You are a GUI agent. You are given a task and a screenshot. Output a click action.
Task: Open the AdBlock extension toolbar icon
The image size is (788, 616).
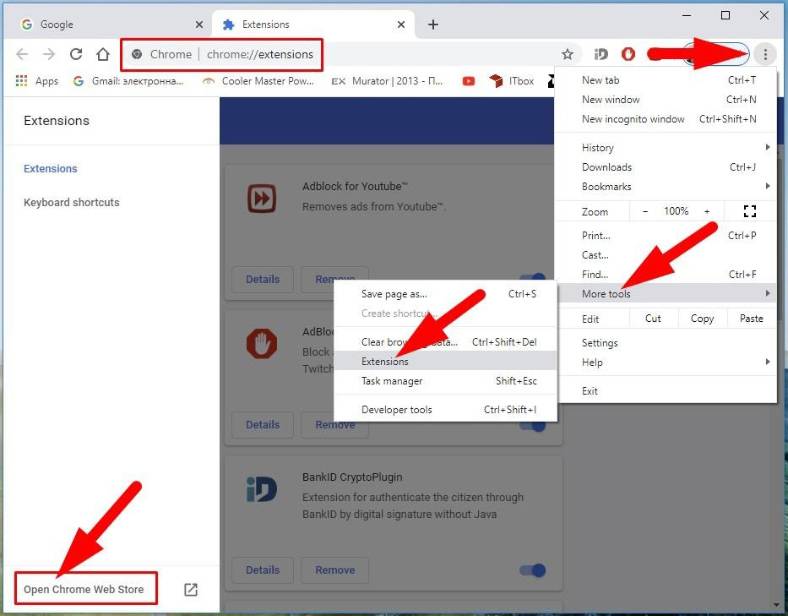628,53
